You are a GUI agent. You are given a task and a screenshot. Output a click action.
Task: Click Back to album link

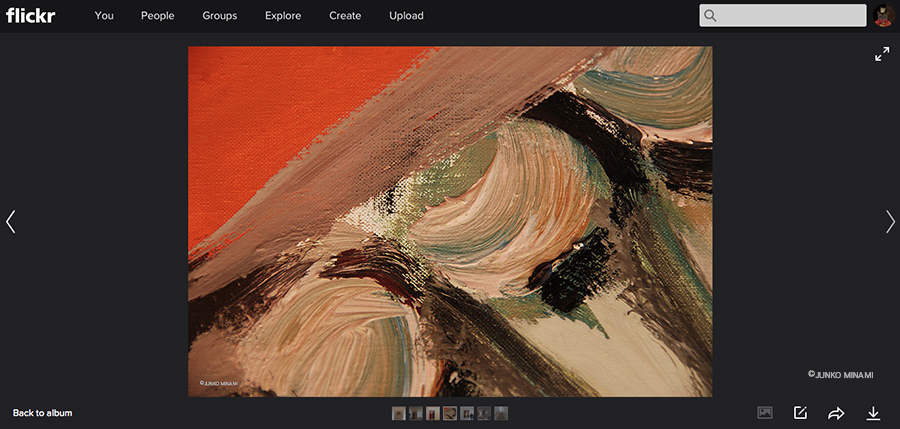click(42, 413)
